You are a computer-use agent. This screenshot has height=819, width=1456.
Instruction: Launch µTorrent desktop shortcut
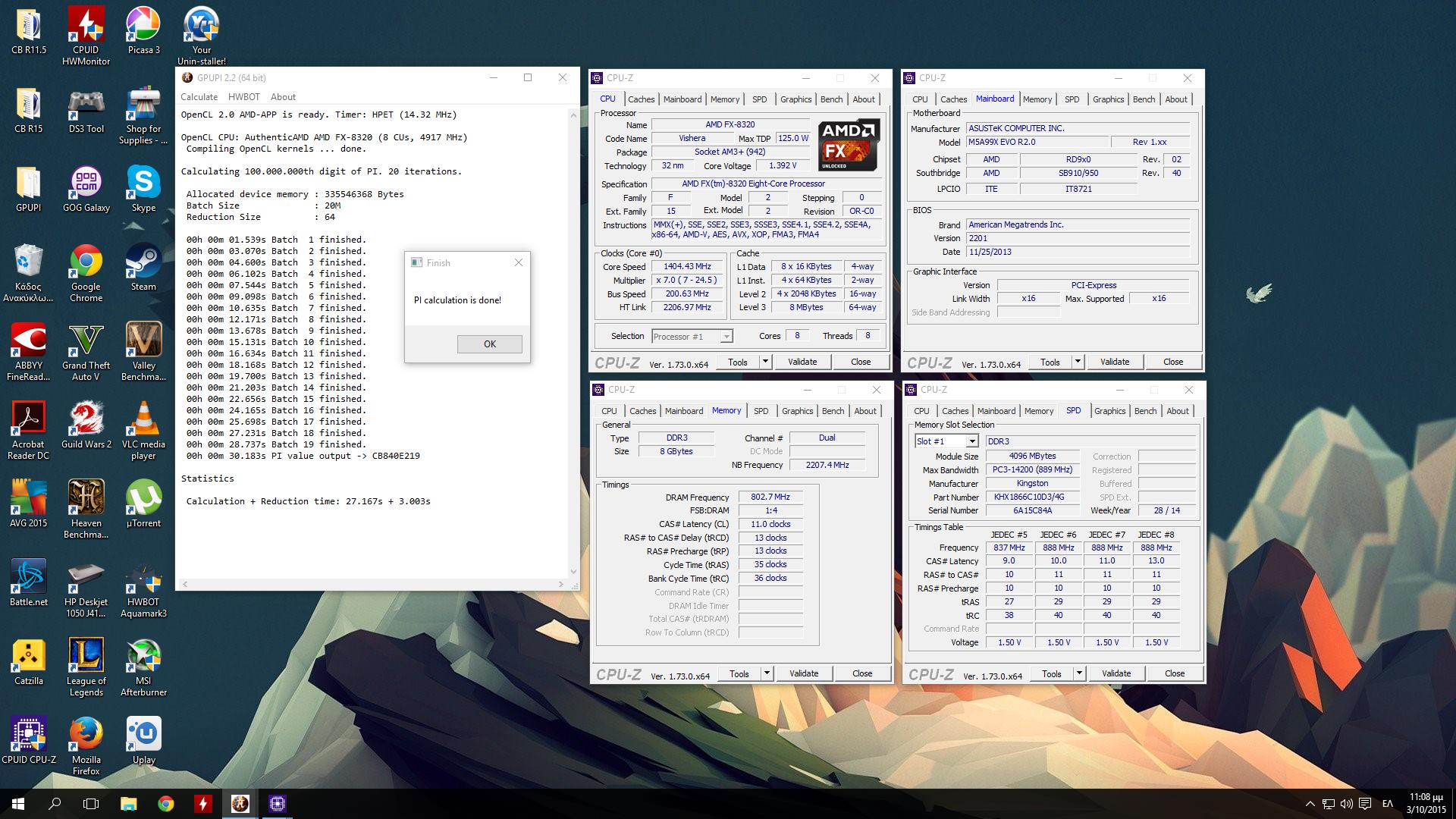[x=143, y=504]
